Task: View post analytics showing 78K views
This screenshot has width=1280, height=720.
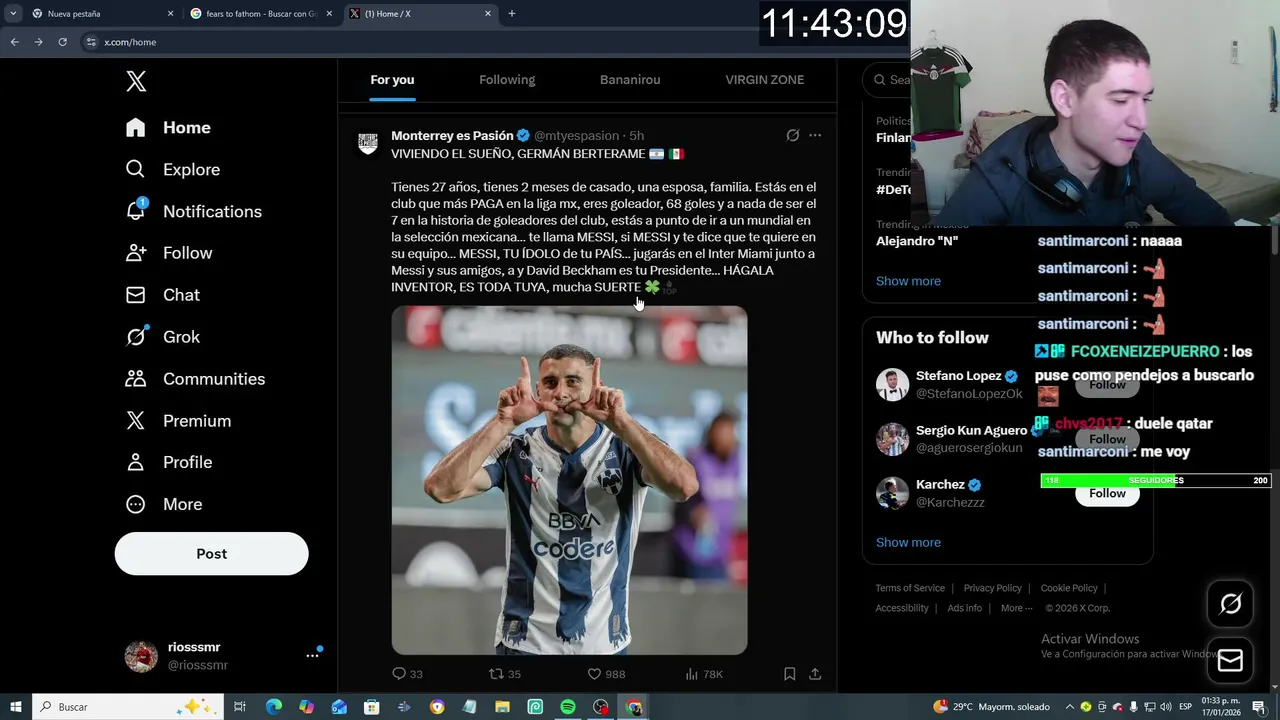Action: coord(704,674)
